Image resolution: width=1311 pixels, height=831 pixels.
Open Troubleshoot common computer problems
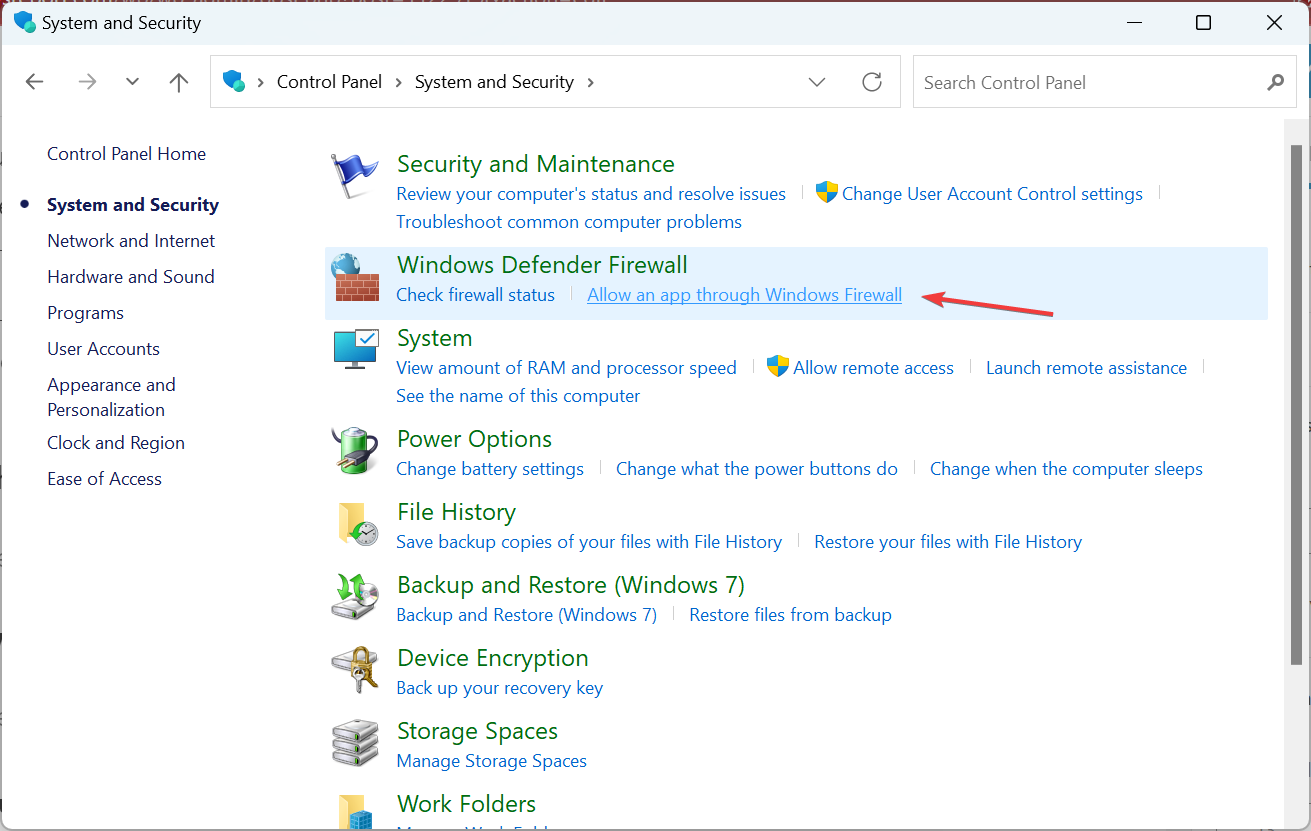tap(569, 221)
